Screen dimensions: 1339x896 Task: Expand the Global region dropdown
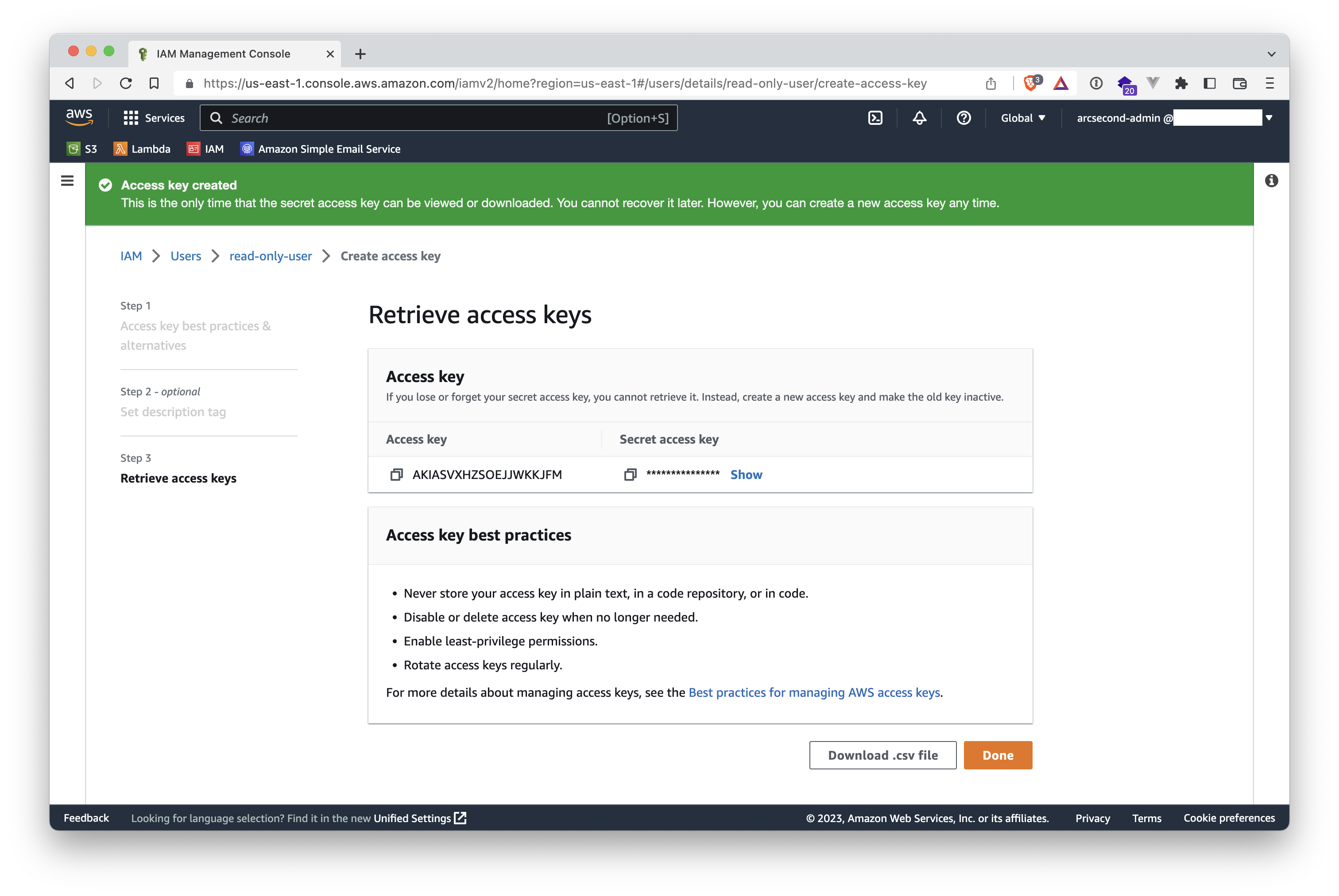coord(1024,118)
